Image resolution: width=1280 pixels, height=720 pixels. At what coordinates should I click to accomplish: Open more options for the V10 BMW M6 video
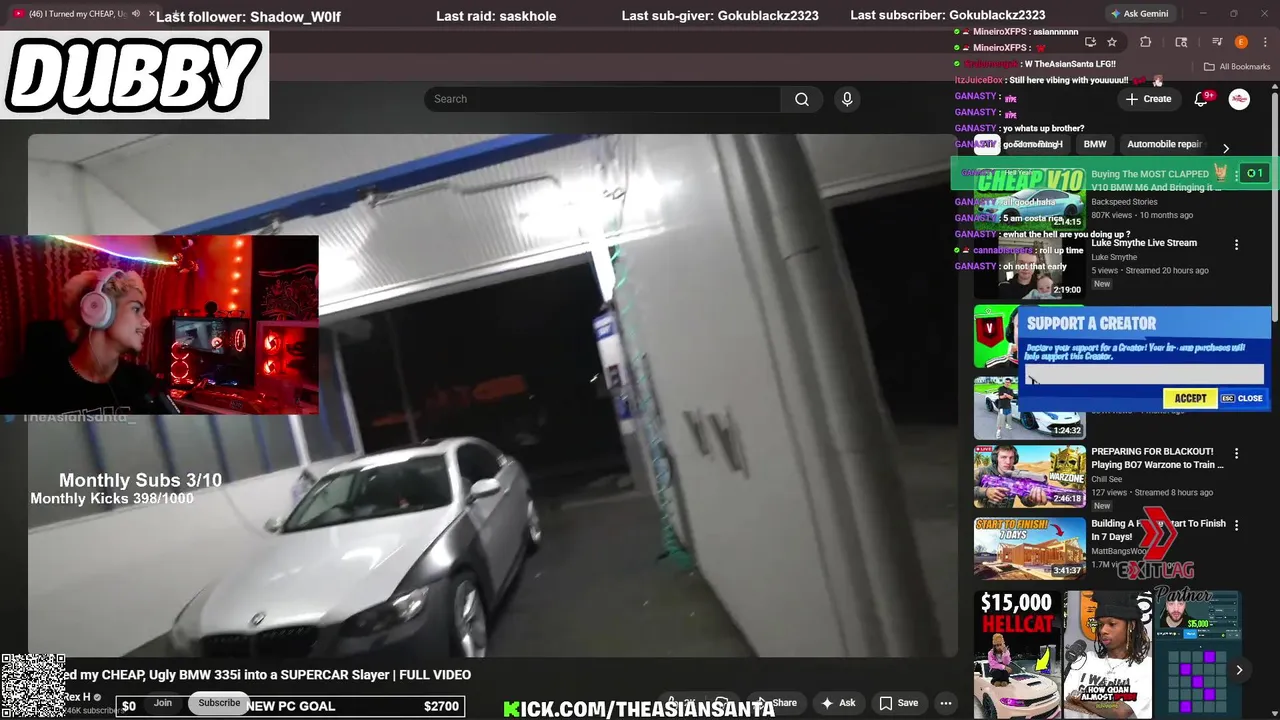[1236, 174]
